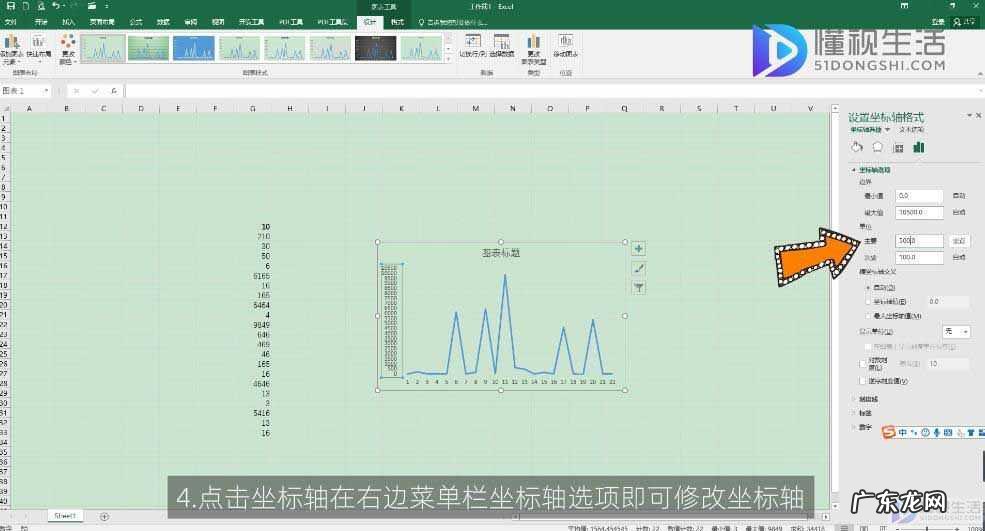Expand the chart styles gallery more arrow

click(449, 59)
